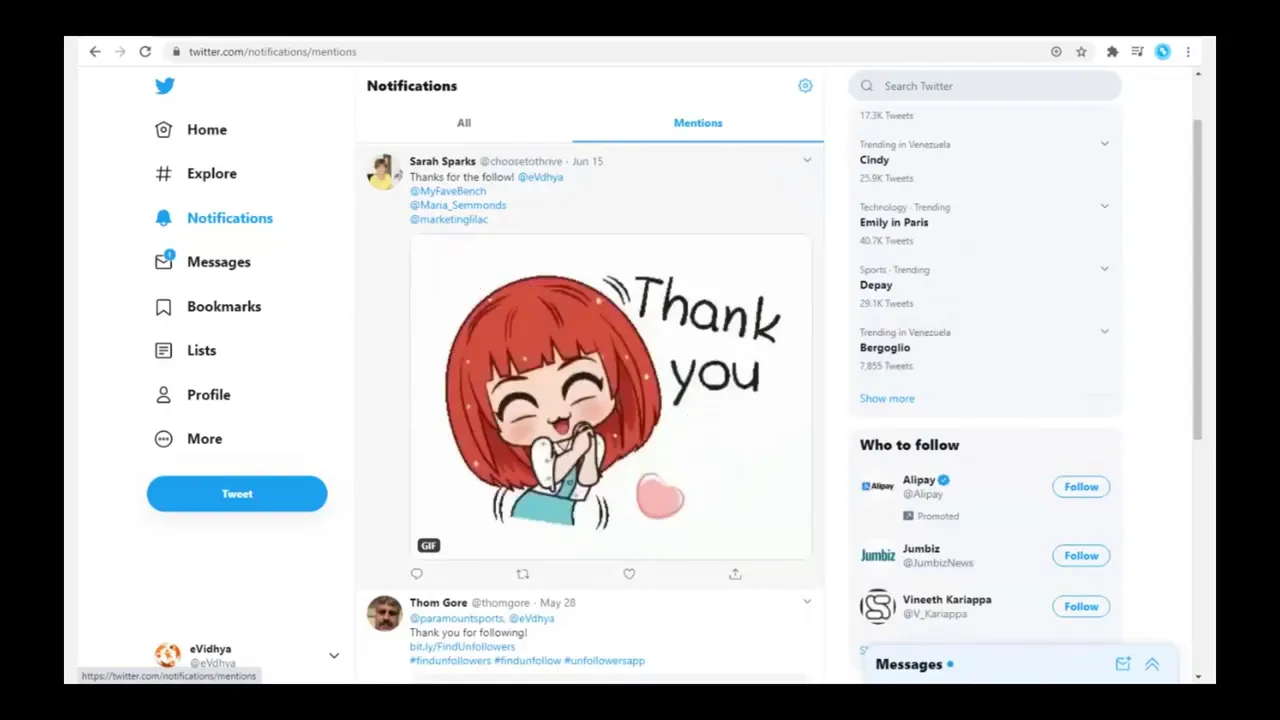Image resolution: width=1280 pixels, height=720 pixels.
Task: Click the Search Twitter field
Action: pyautogui.click(x=985, y=86)
